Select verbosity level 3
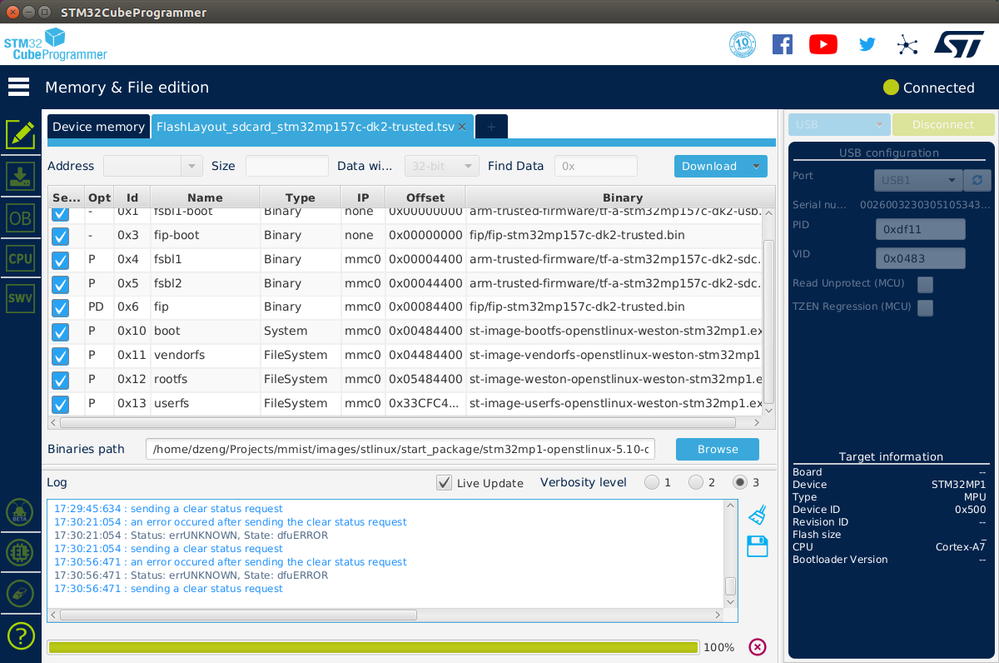The image size is (999, 663). 740,482
